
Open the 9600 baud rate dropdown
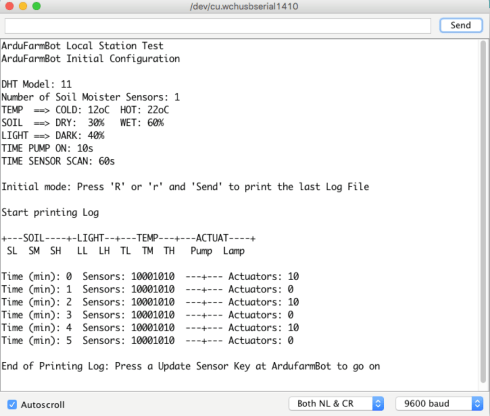(439, 404)
